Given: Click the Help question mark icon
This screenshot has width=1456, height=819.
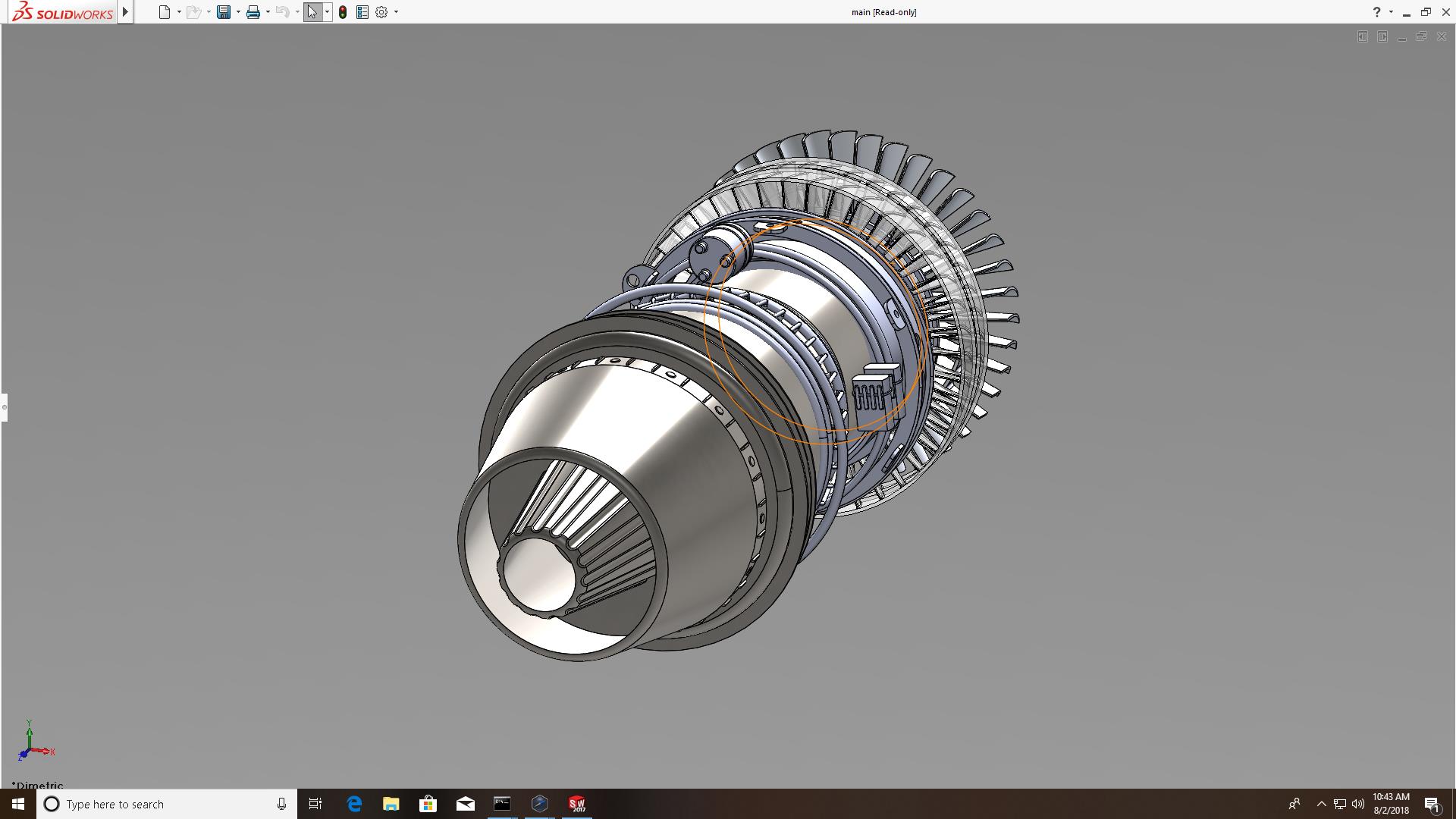Looking at the screenshot, I should point(1376,12).
